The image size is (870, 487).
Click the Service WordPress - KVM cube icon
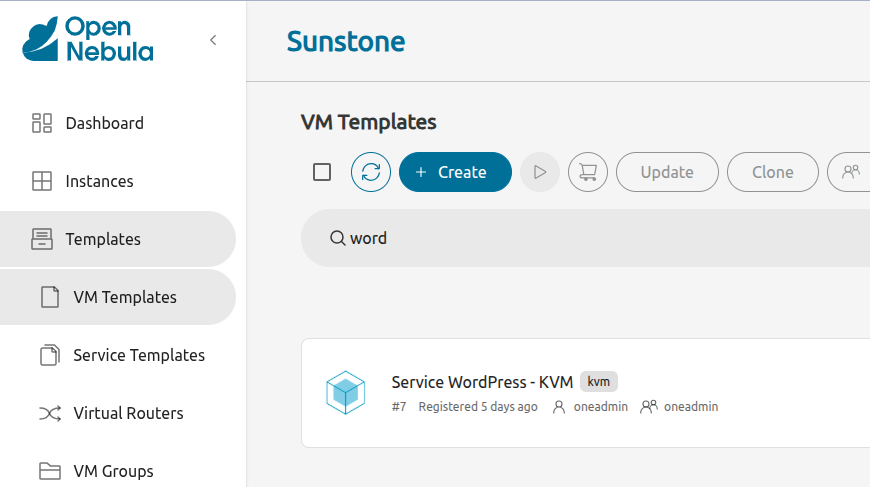point(346,393)
